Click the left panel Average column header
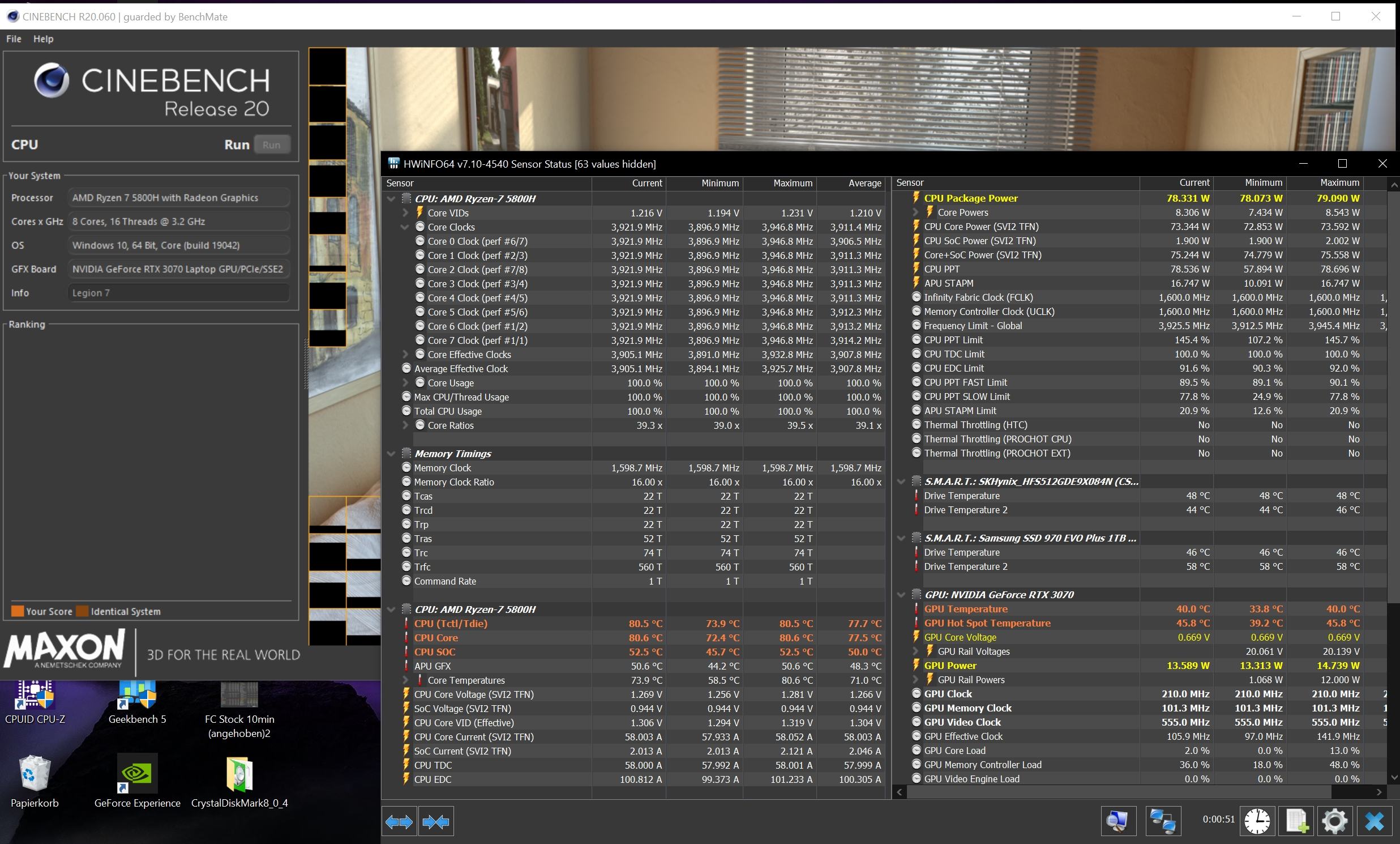 [850, 183]
